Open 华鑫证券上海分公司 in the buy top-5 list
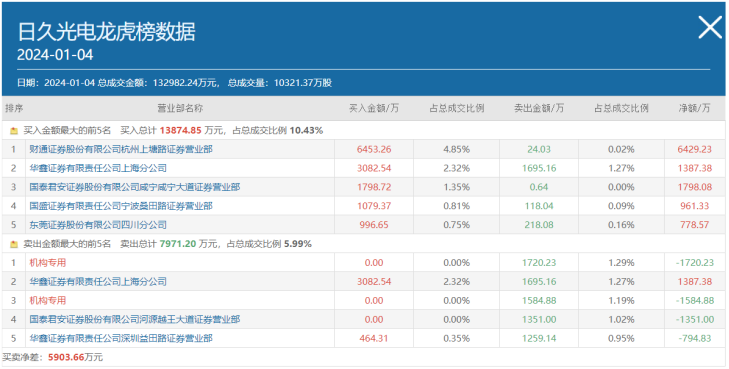The image size is (729, 369). pos(98,168)
